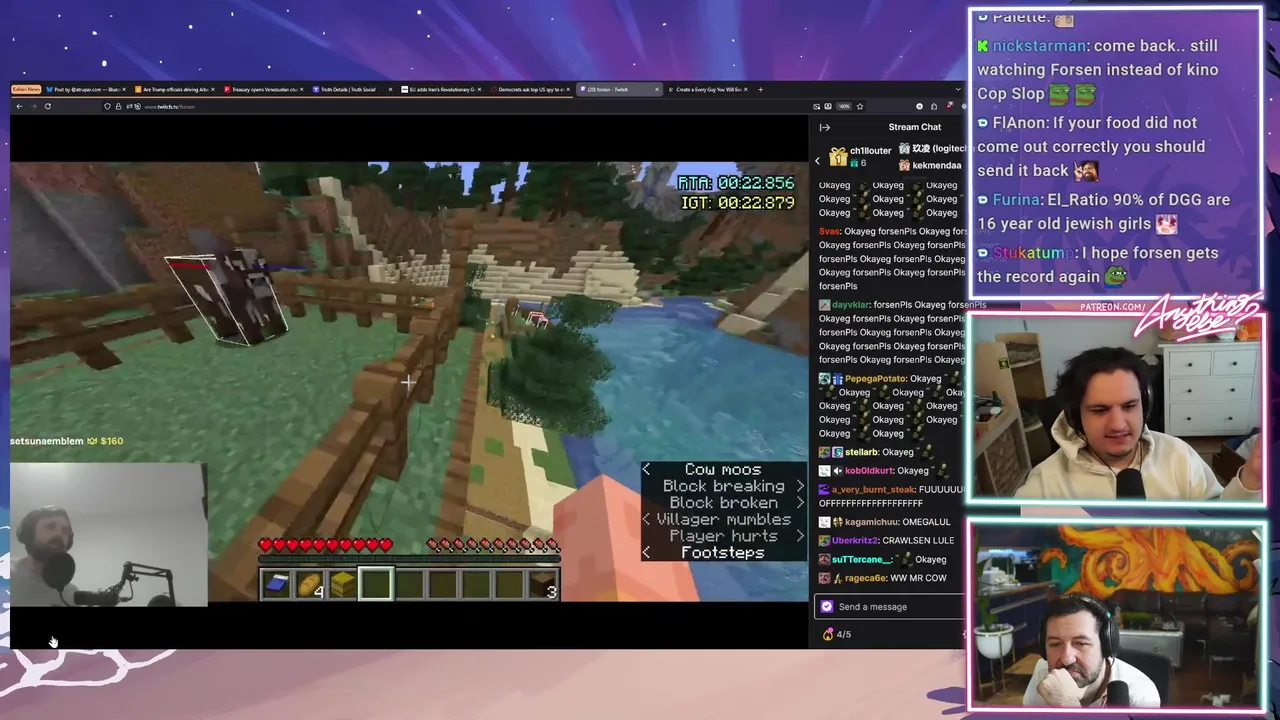Click the top right streamer webcam
The width and height of the screenshot is (1280, 720).
pyautogui.click(x=1116, y=408)
